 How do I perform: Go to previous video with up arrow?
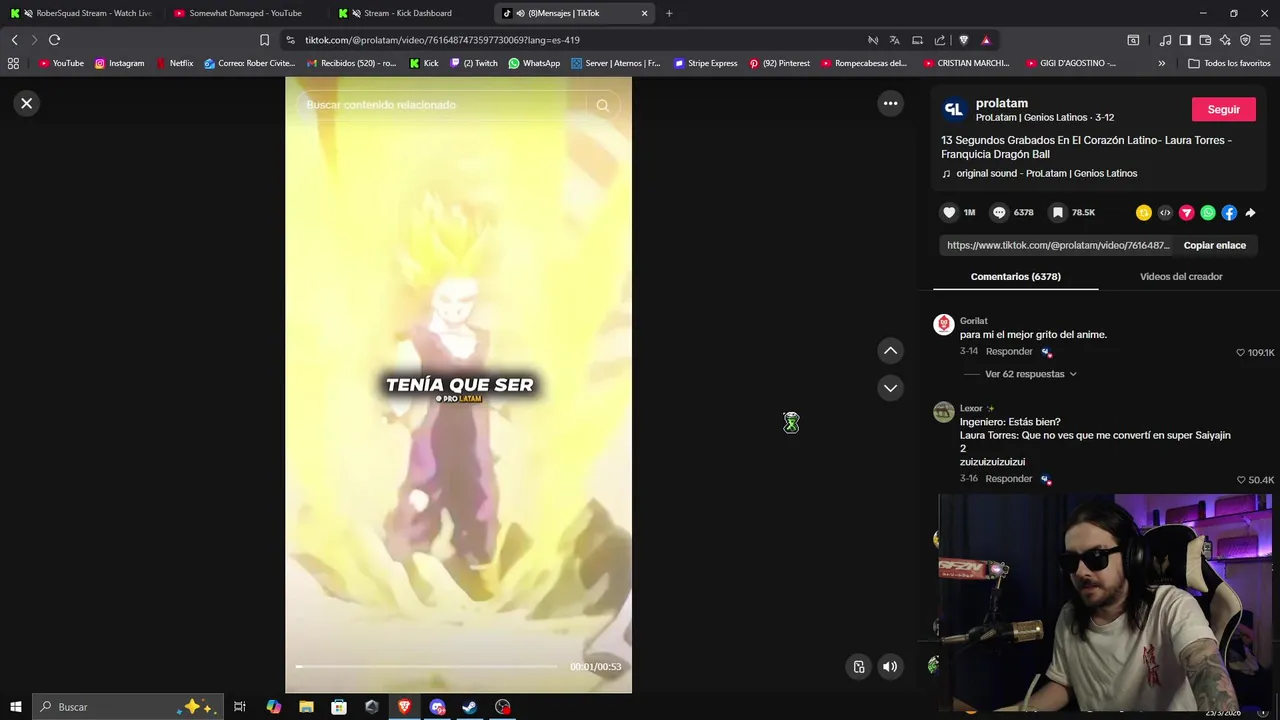pyautogui.click(x=890, y=351)
